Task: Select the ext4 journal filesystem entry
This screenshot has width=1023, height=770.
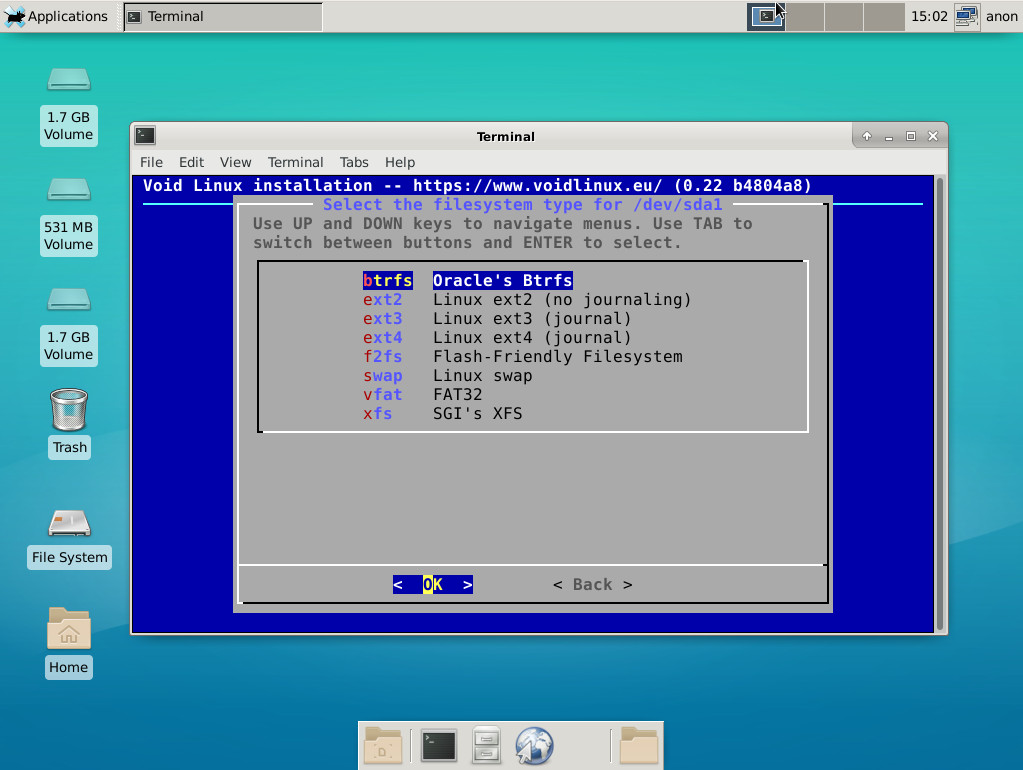Action: click(497, 337)
